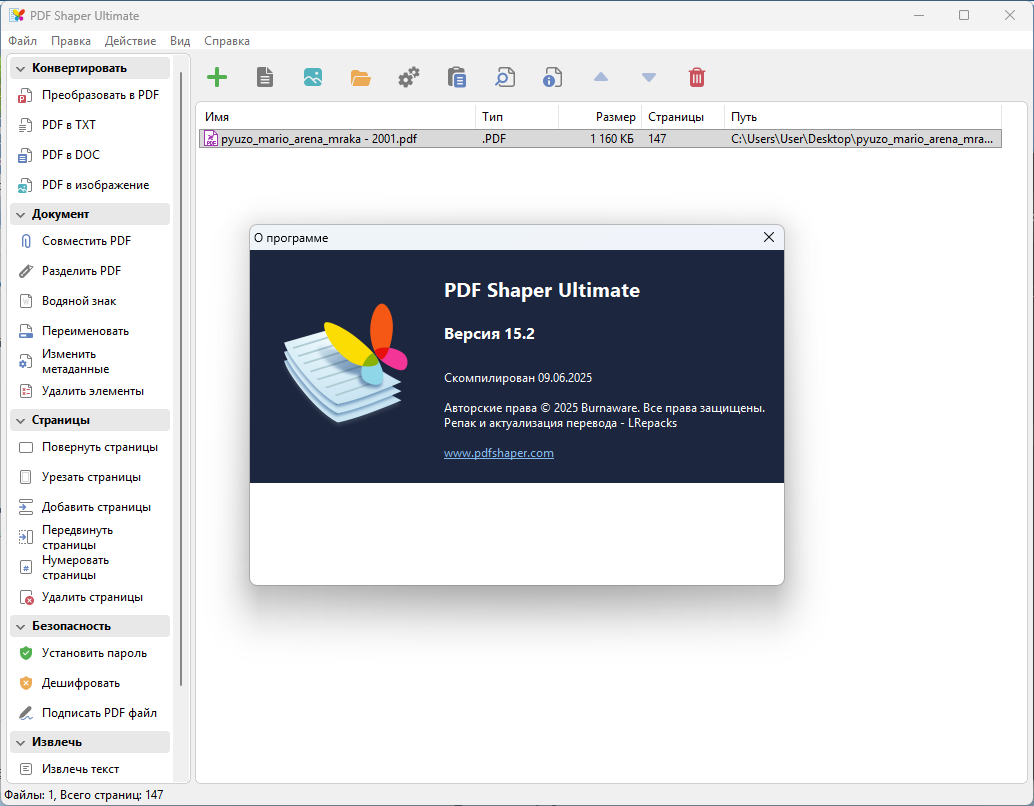Click the PDF в DOC icon
The width and height of the screenshot is (1034, 806).
(25, 156)
